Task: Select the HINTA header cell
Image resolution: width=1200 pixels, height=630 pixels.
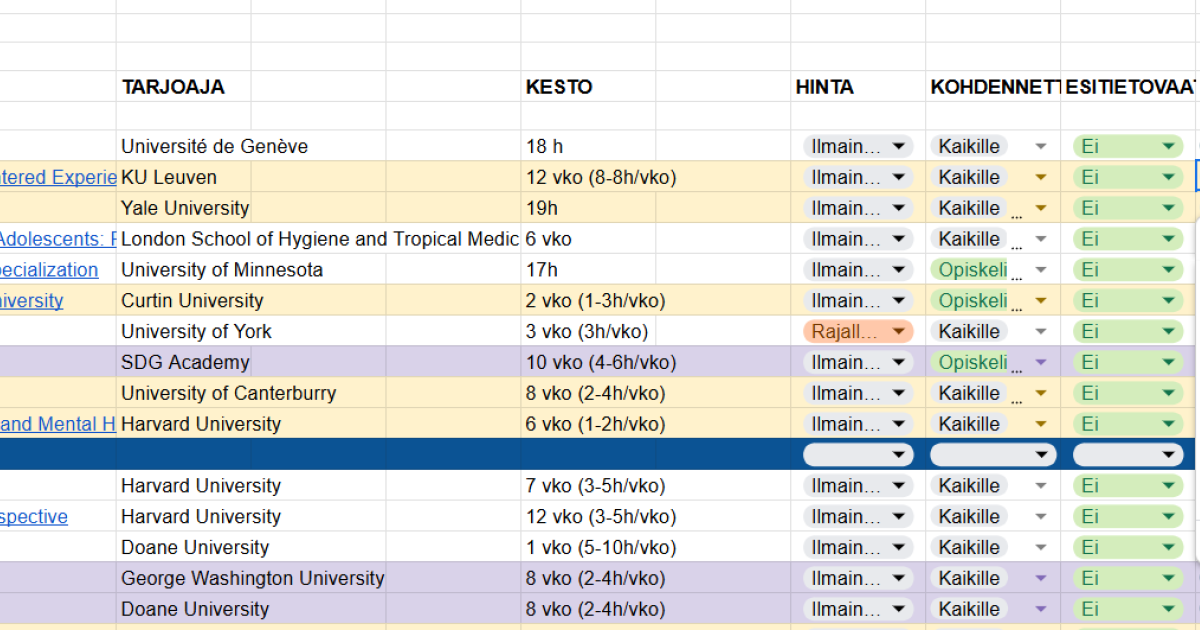Action: tap(825, 87)
